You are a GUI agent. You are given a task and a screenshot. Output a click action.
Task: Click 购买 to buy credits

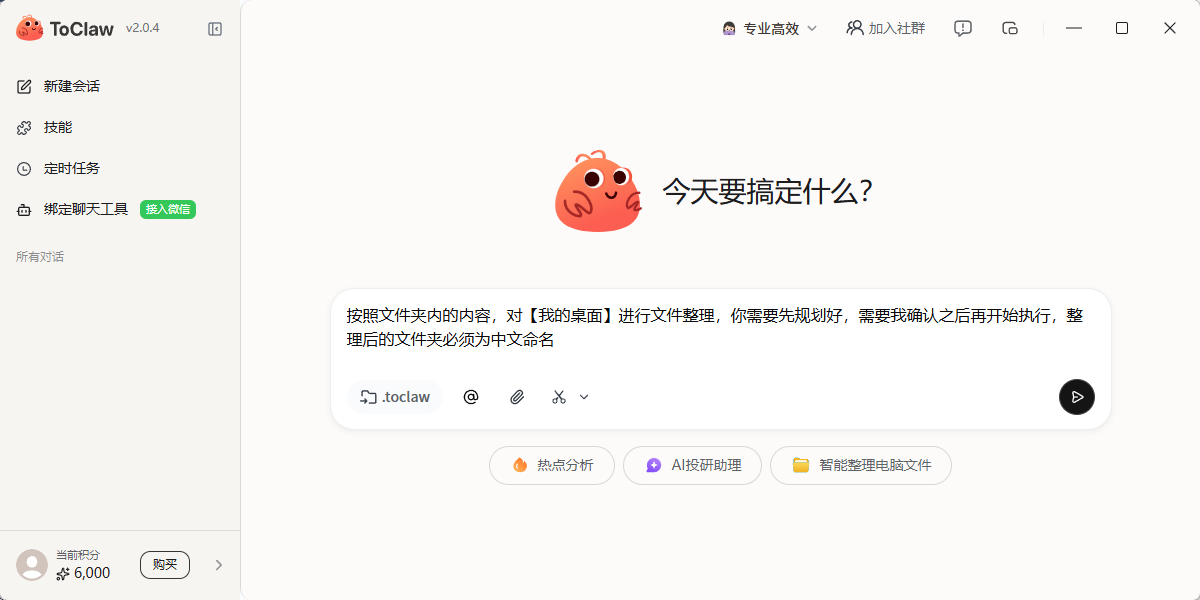165,565
